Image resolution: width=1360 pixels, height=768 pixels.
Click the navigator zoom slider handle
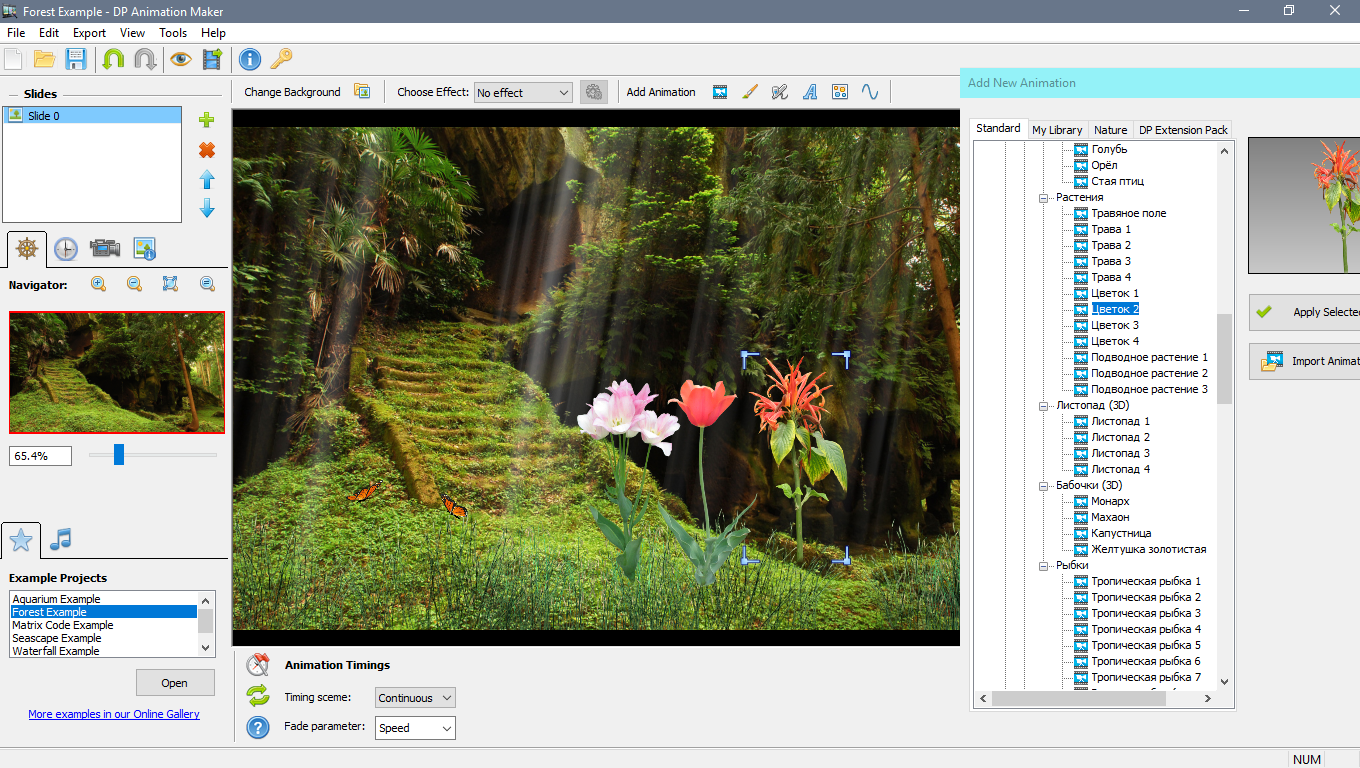tap(119, 455)
